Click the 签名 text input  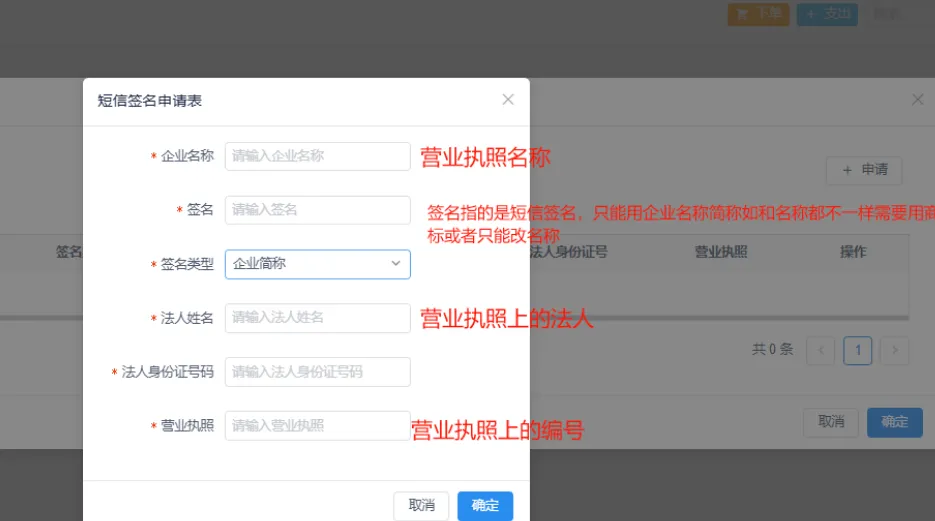pyautogui.click(x=317, y=210)
